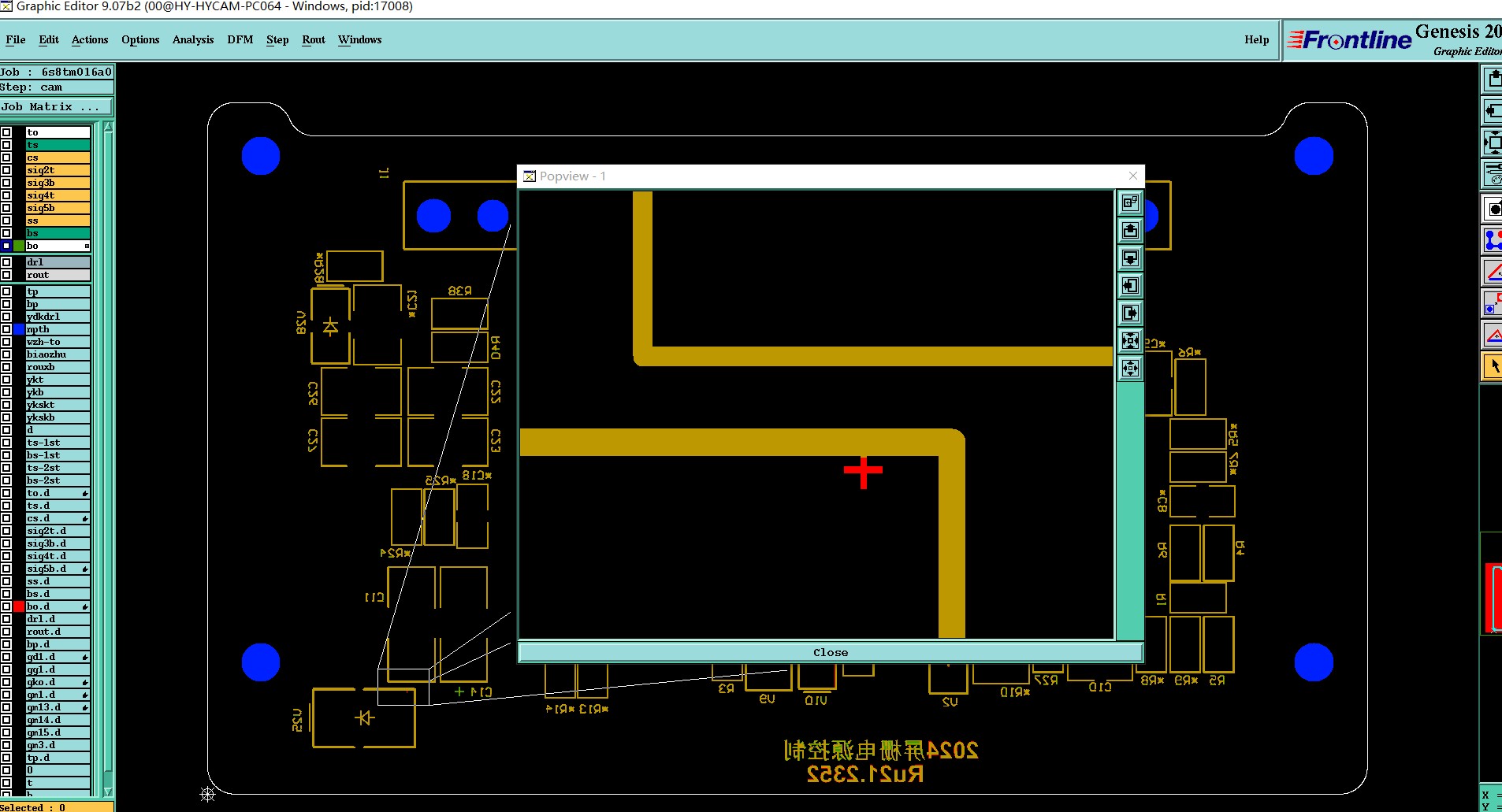The height and width of the screenshot is (812, 1502).
Task: Toggle checkbox for layer mpth
Action: (6, 329)
